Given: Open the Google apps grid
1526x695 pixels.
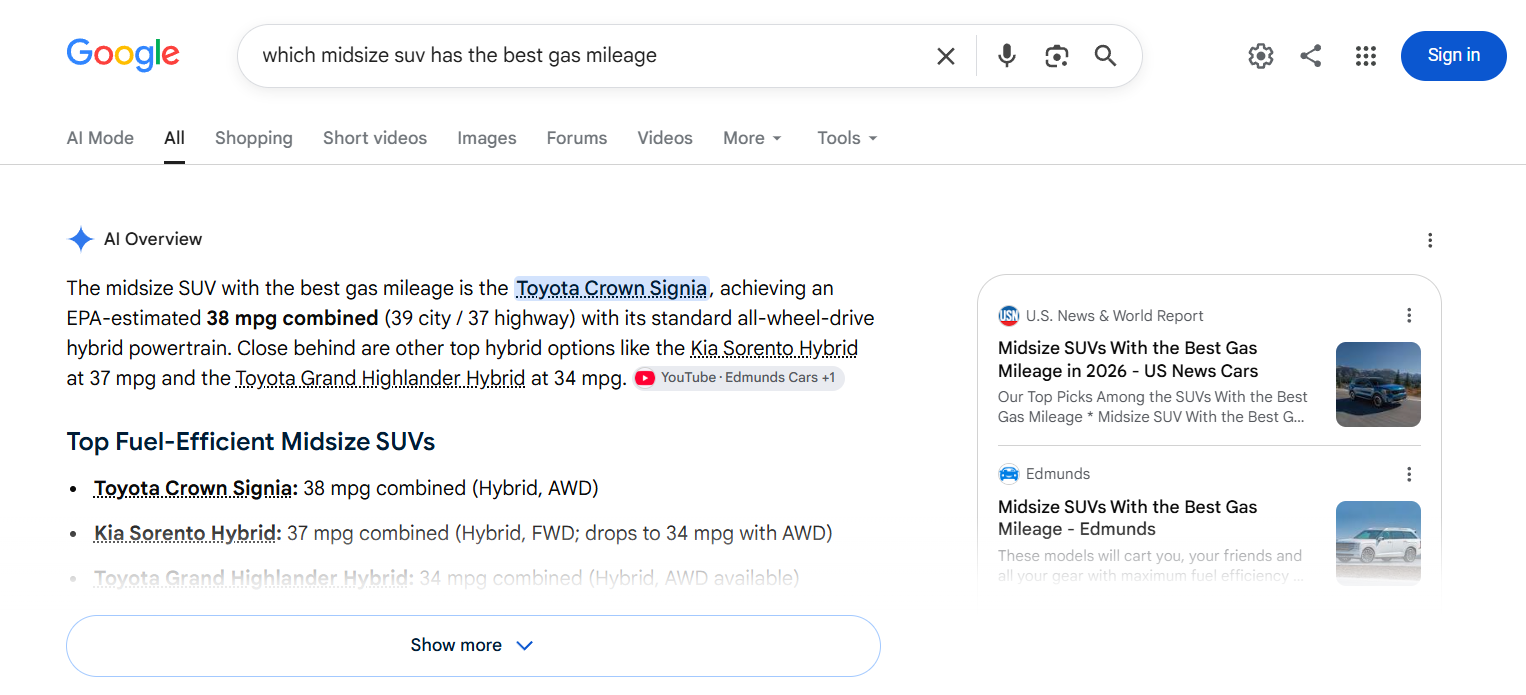Looking at the screenshot, I should (1366, 56).
